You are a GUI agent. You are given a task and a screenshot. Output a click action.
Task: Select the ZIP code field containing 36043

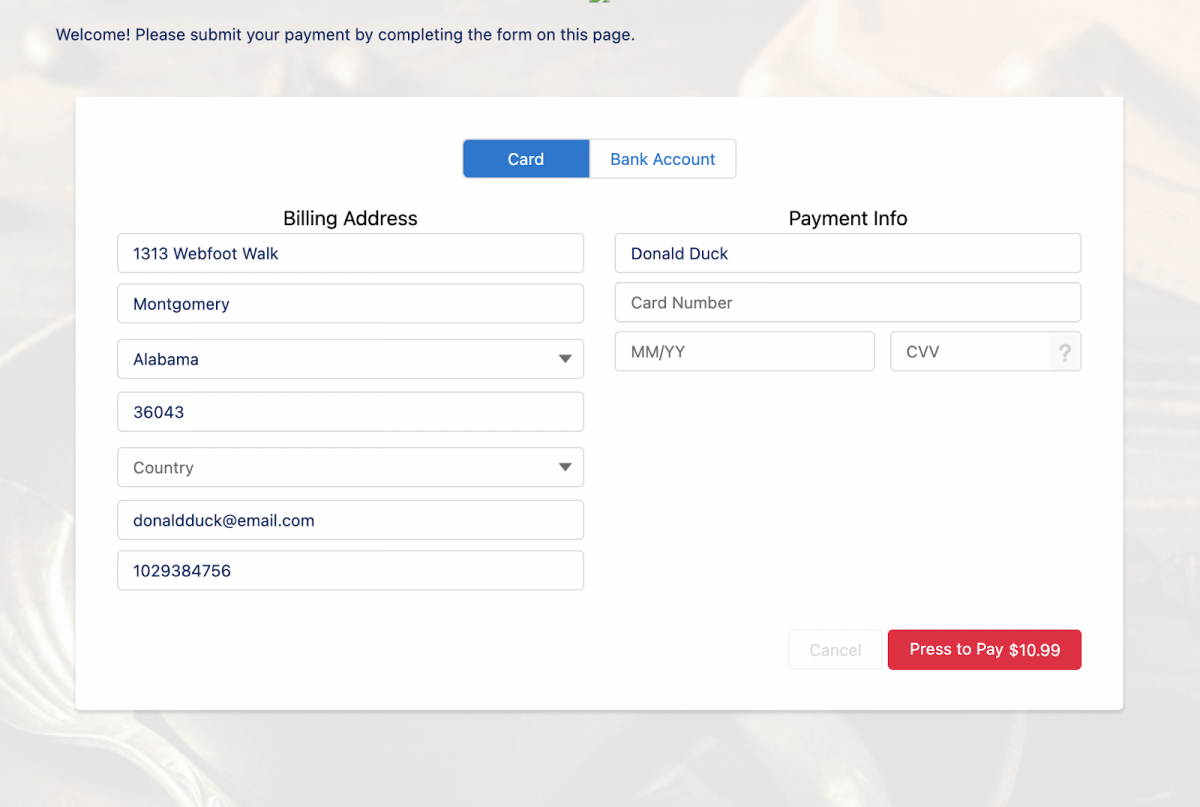click(x=350, y=411)
